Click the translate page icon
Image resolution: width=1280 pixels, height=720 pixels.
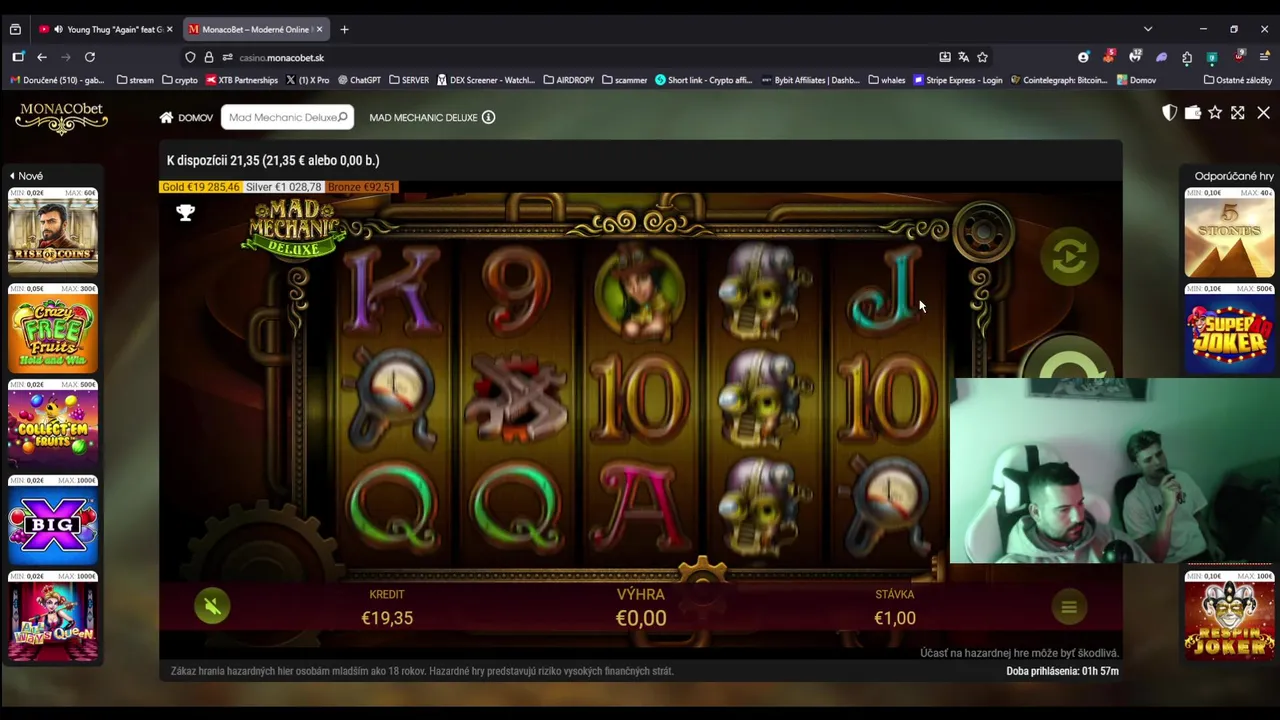[x=963, y=57]
